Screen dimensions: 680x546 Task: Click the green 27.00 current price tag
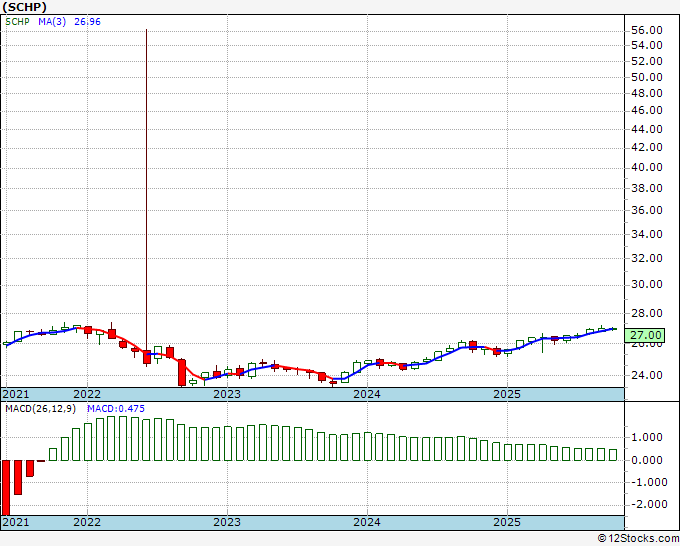click(x=645, y=335)
